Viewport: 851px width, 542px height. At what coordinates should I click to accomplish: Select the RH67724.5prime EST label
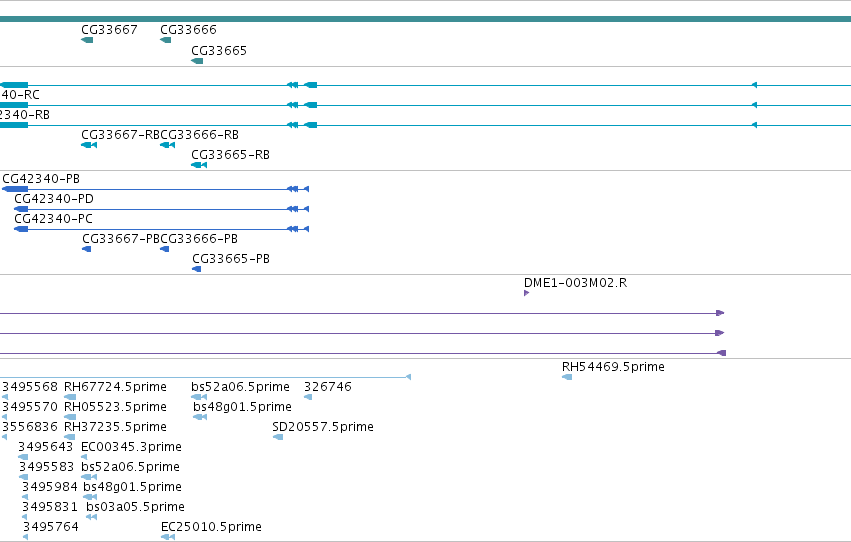coord(115,387)
